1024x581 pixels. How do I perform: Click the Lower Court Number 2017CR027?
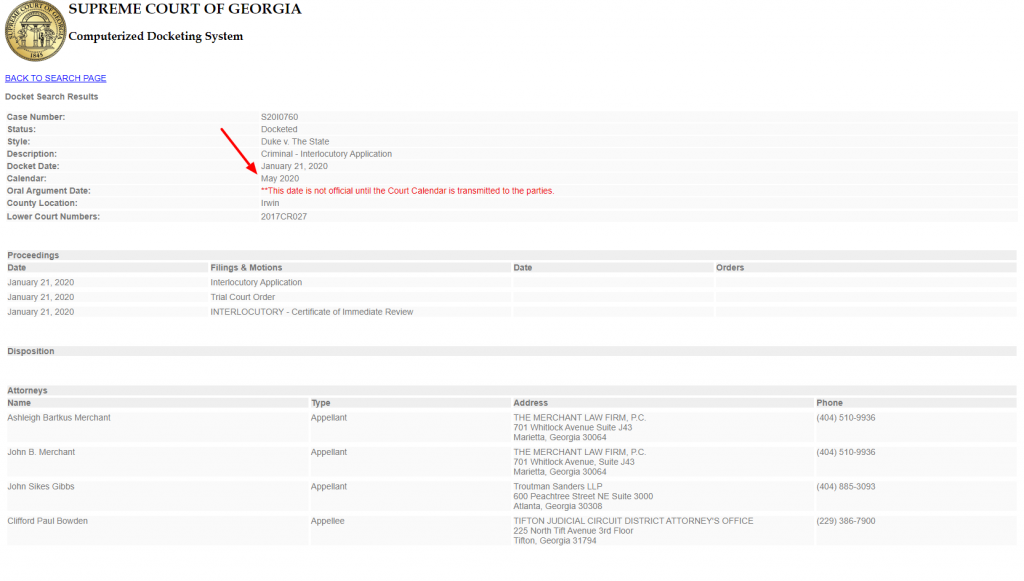click(x=284, y=216)
